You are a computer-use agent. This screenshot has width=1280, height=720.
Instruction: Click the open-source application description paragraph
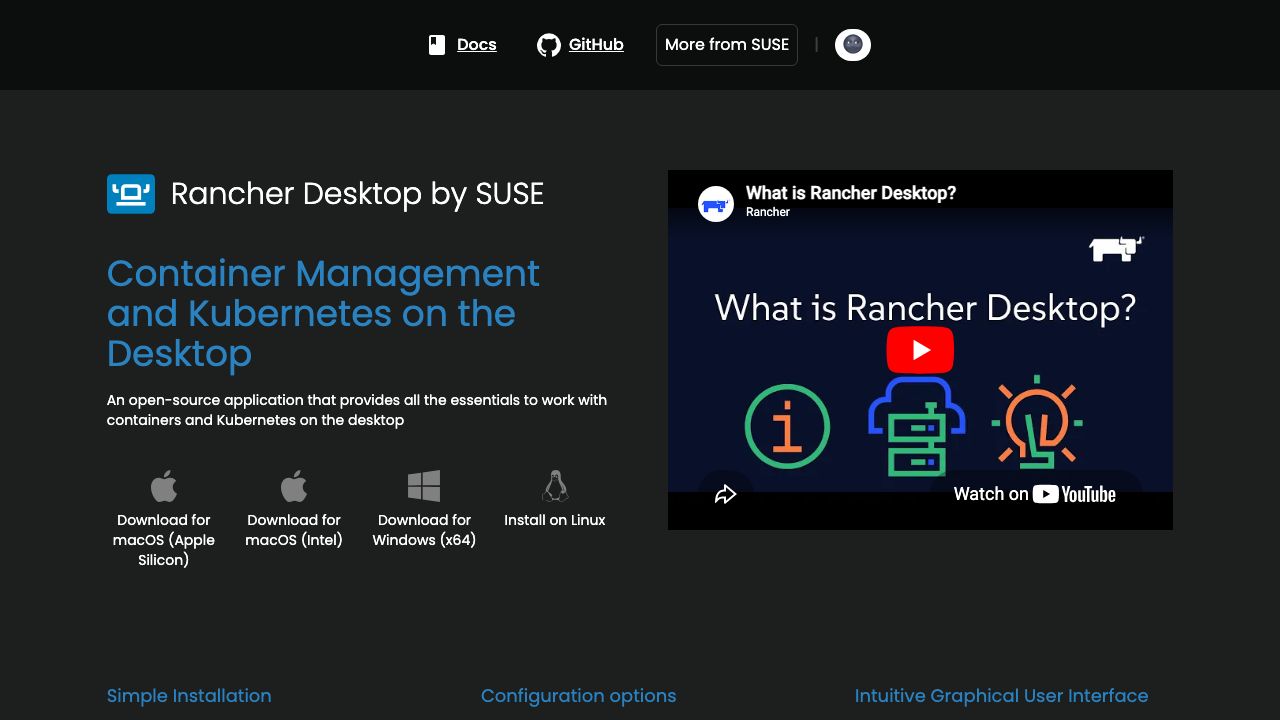[x=357, y=410]
